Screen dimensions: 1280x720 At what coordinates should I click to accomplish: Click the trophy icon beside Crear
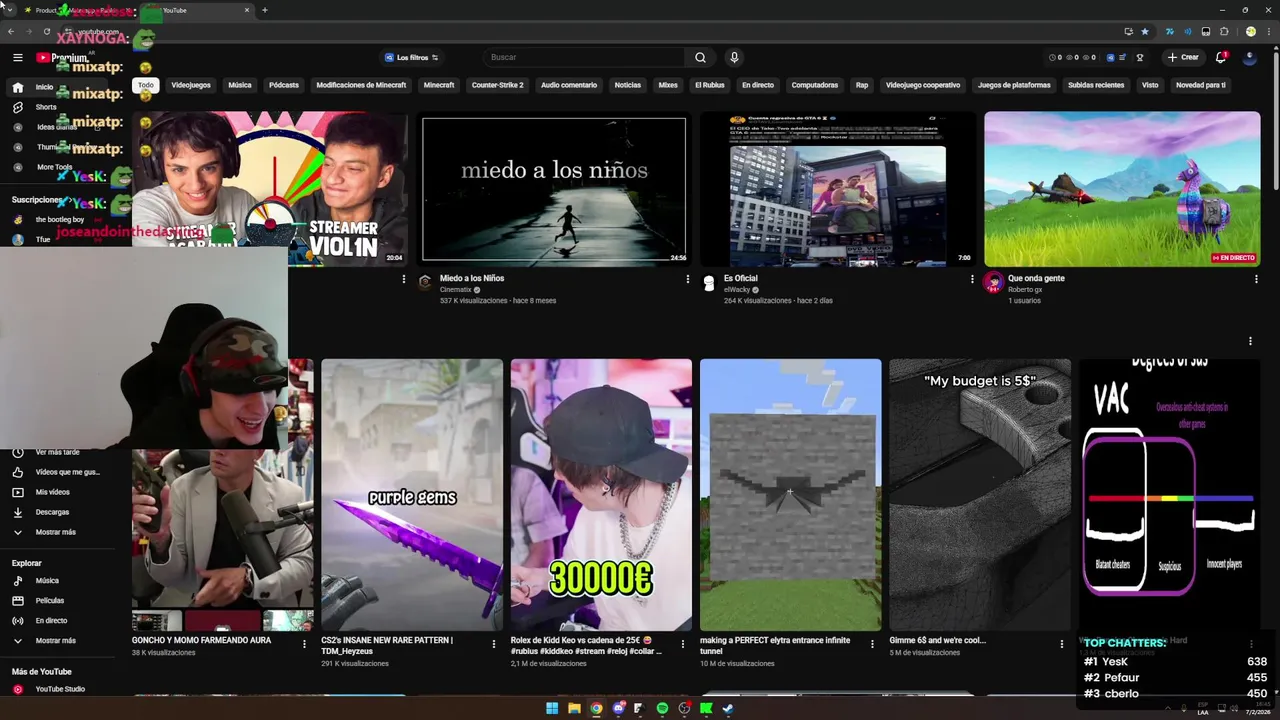[1140, 57]
